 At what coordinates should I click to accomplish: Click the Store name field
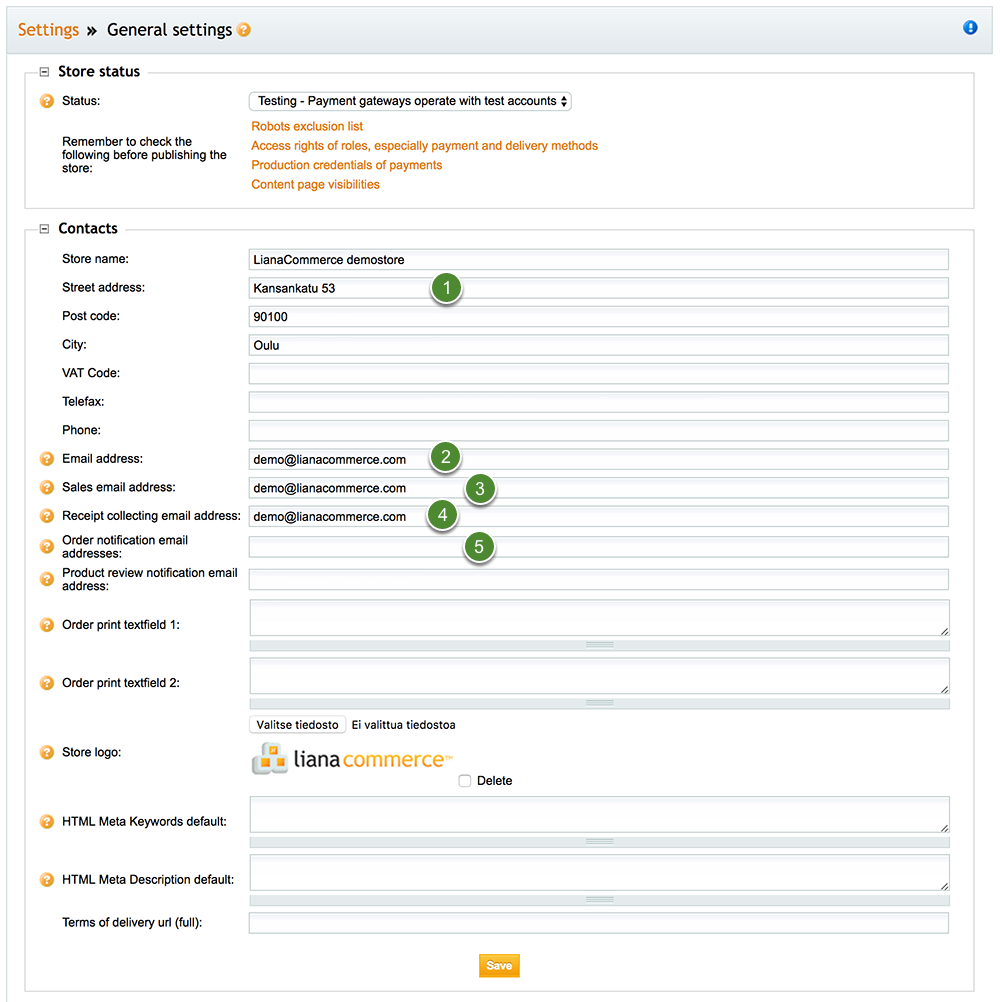[599, 259]
